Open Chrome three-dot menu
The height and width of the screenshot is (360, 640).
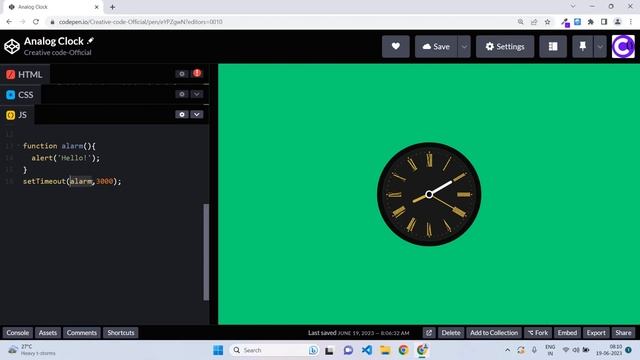[x=631, y=22]
